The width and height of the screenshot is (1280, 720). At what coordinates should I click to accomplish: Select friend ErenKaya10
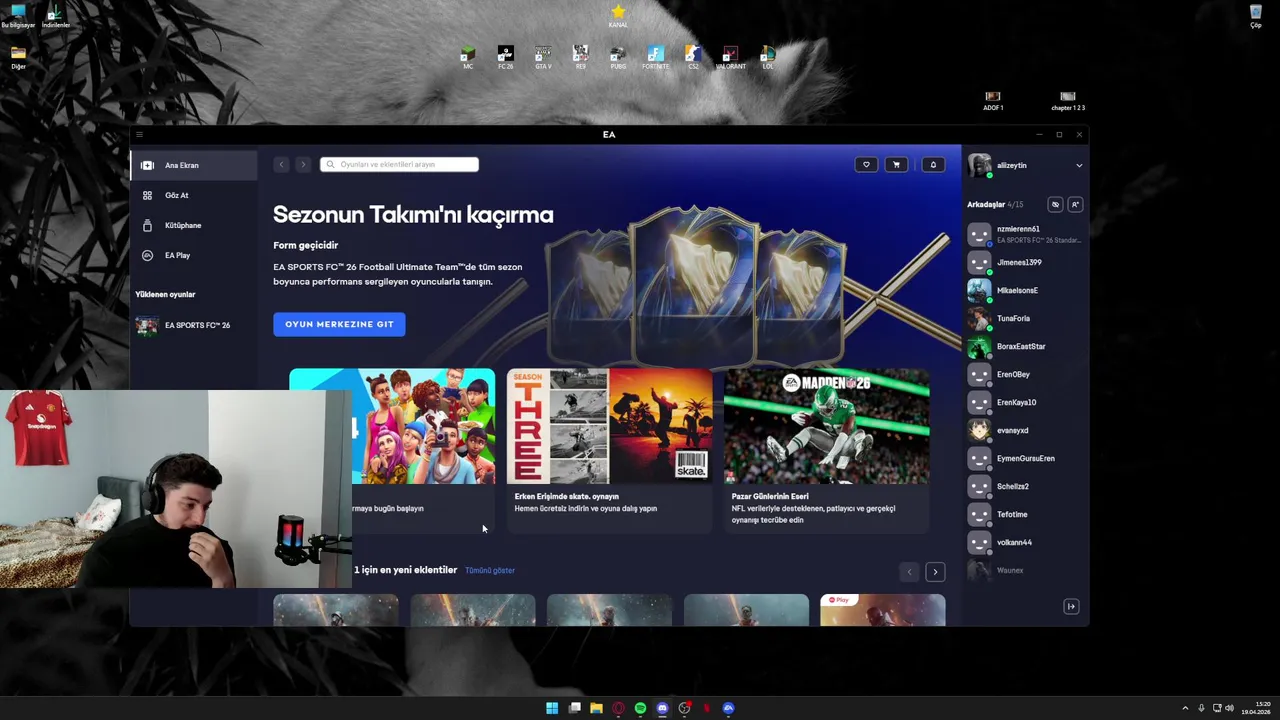[1024, 402]
